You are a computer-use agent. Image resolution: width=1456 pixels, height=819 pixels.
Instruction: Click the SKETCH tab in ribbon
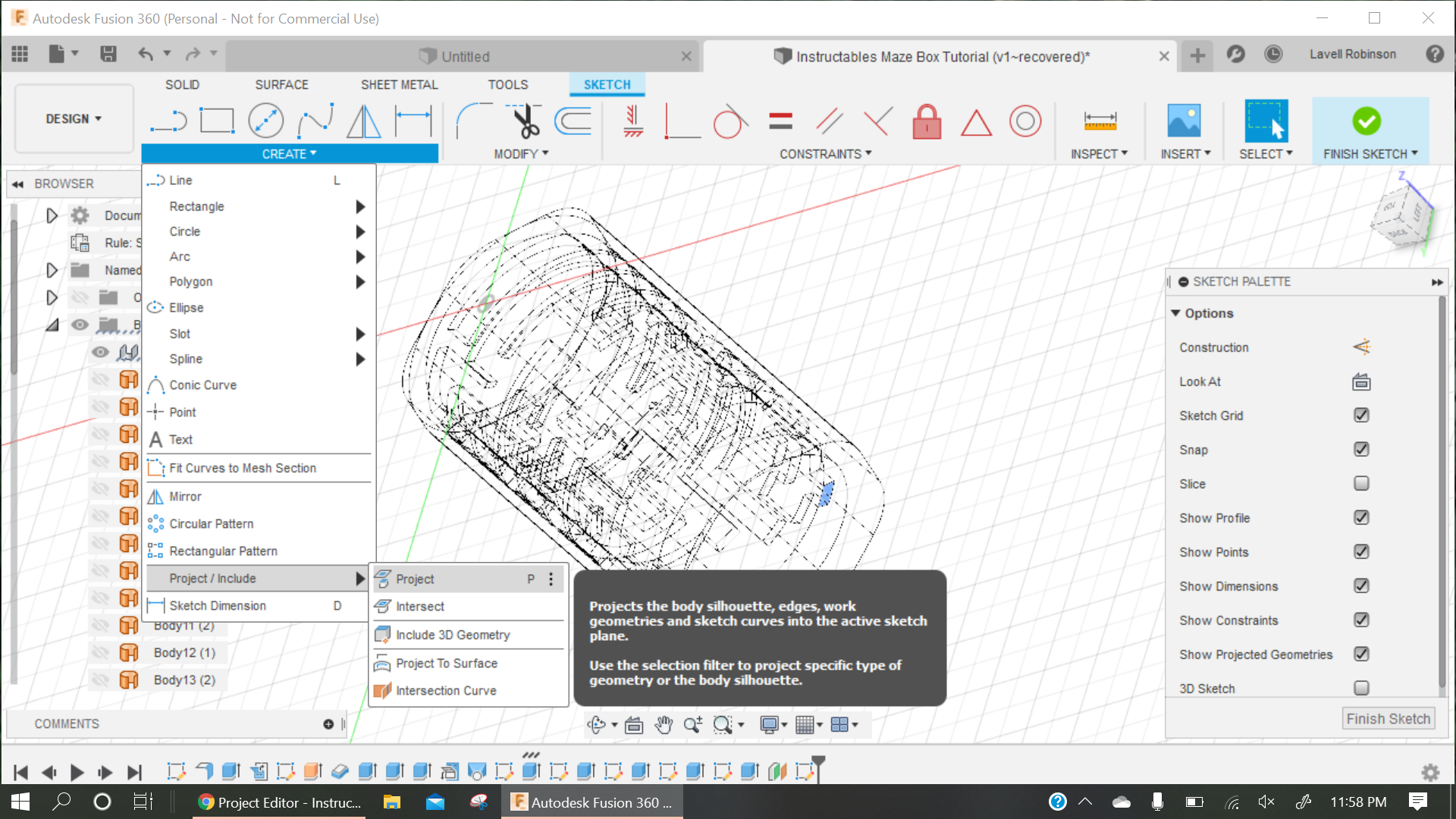pyautogui.click(x=606, y=84)
